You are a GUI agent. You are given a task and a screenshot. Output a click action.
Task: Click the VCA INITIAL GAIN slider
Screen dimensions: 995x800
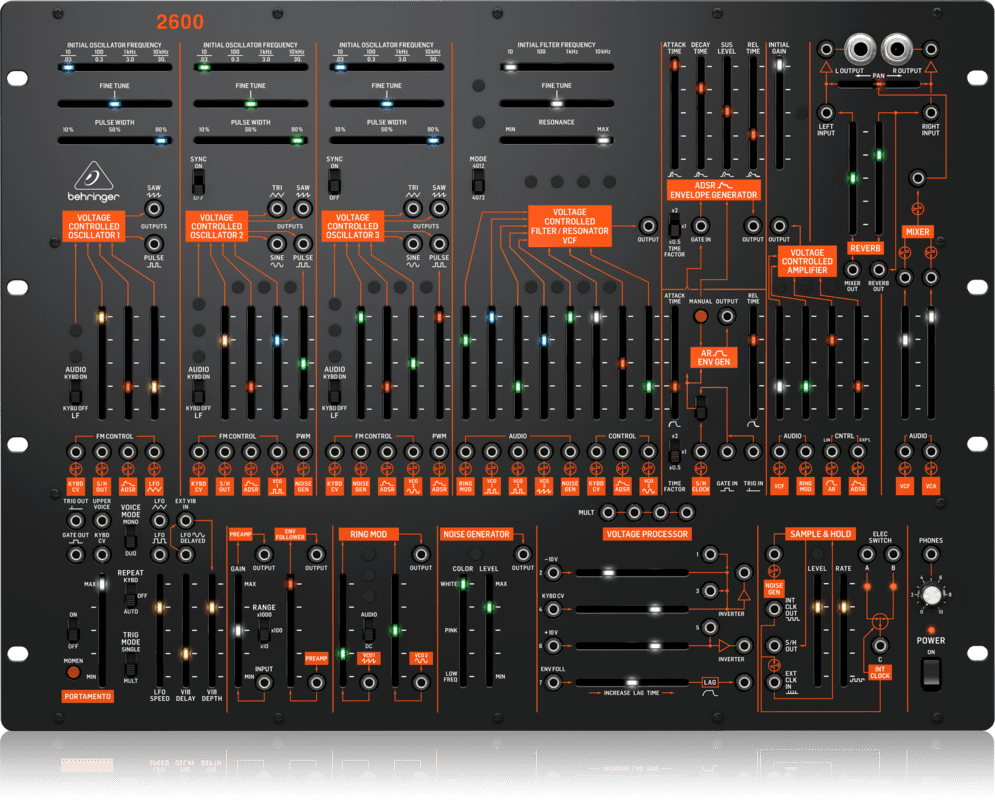click(779, 113)
